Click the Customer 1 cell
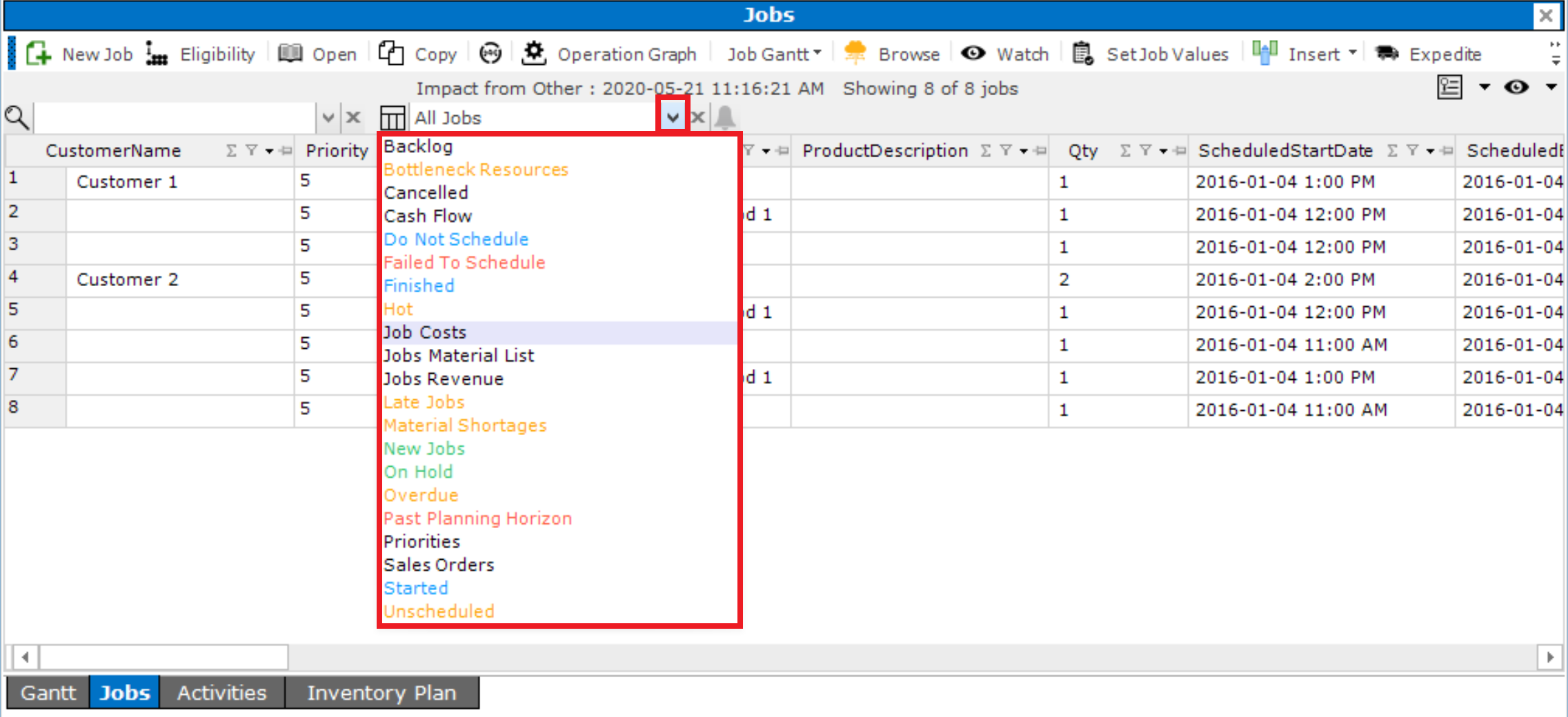1568x717 pixels. click(x=180, y=182)
